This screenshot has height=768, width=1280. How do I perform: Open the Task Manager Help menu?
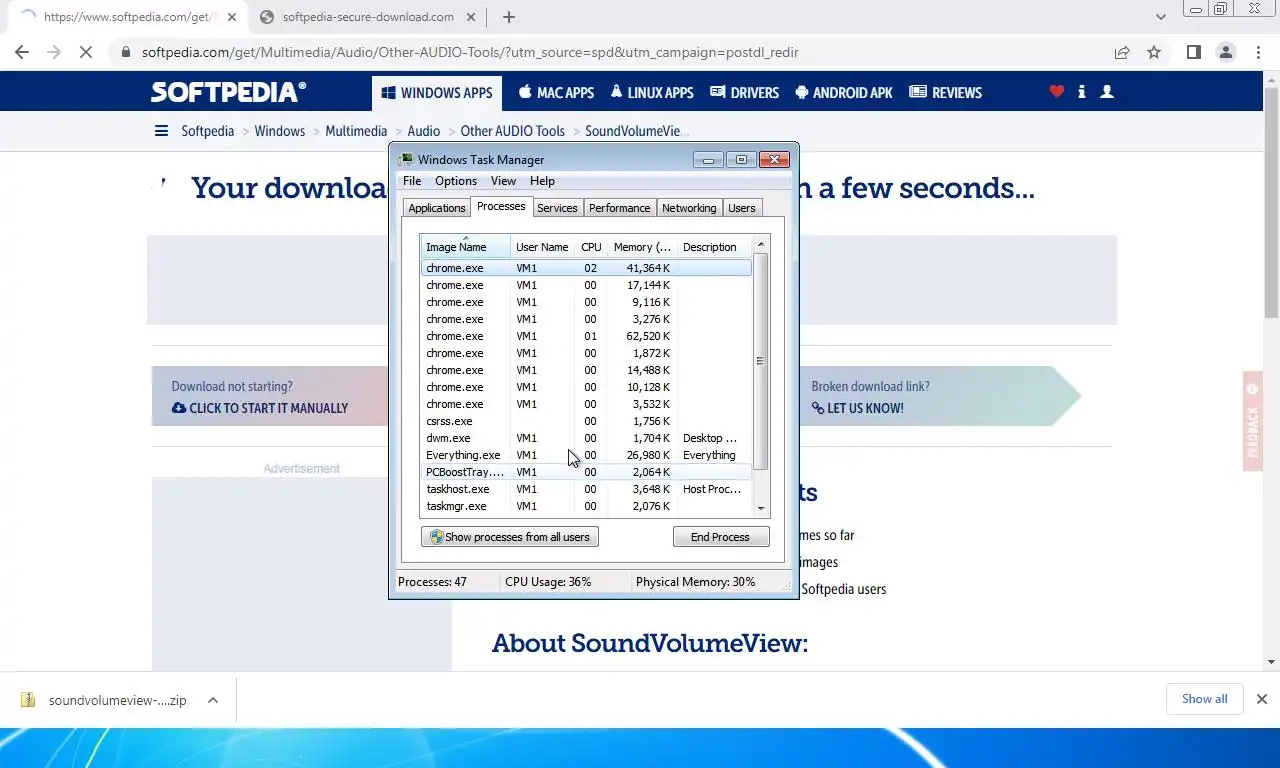[x=542, y=181]
